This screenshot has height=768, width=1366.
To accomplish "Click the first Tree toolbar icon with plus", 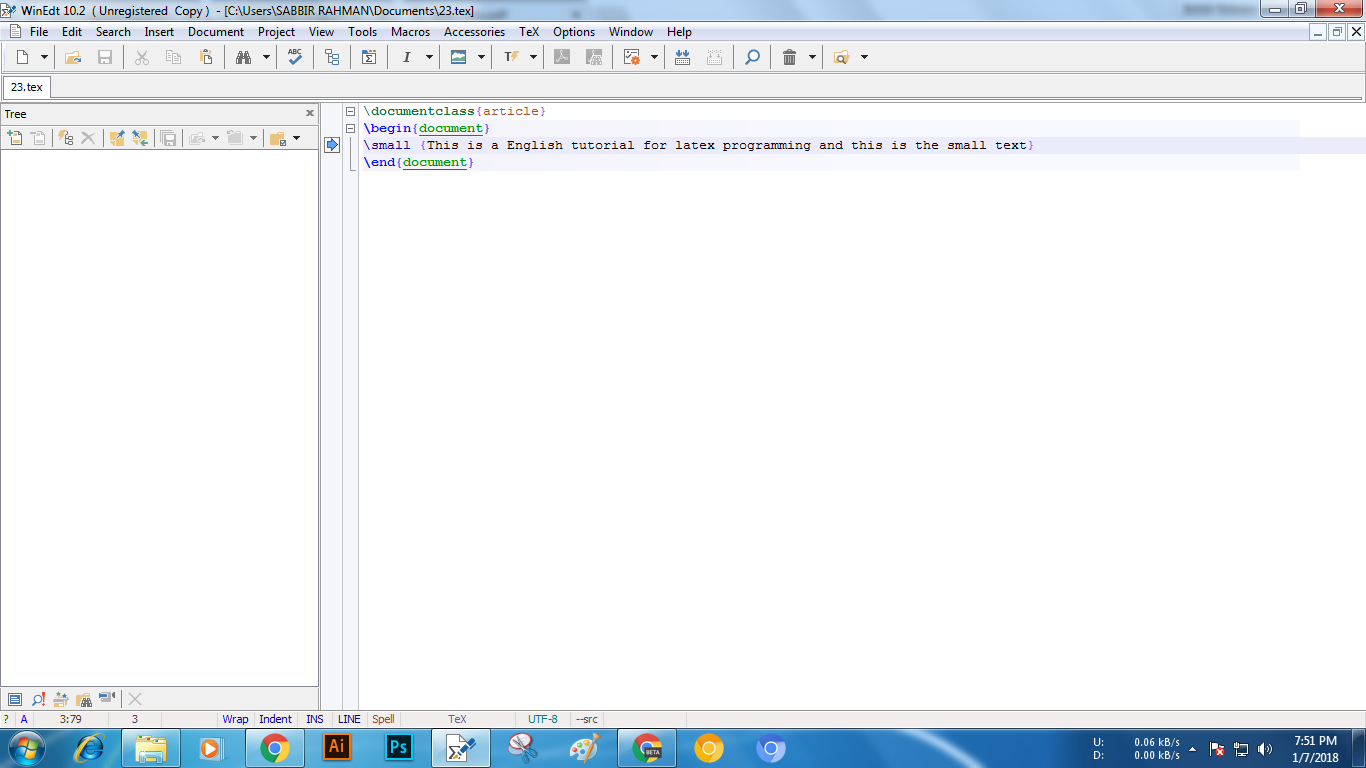I will click(x=15, y=138).
